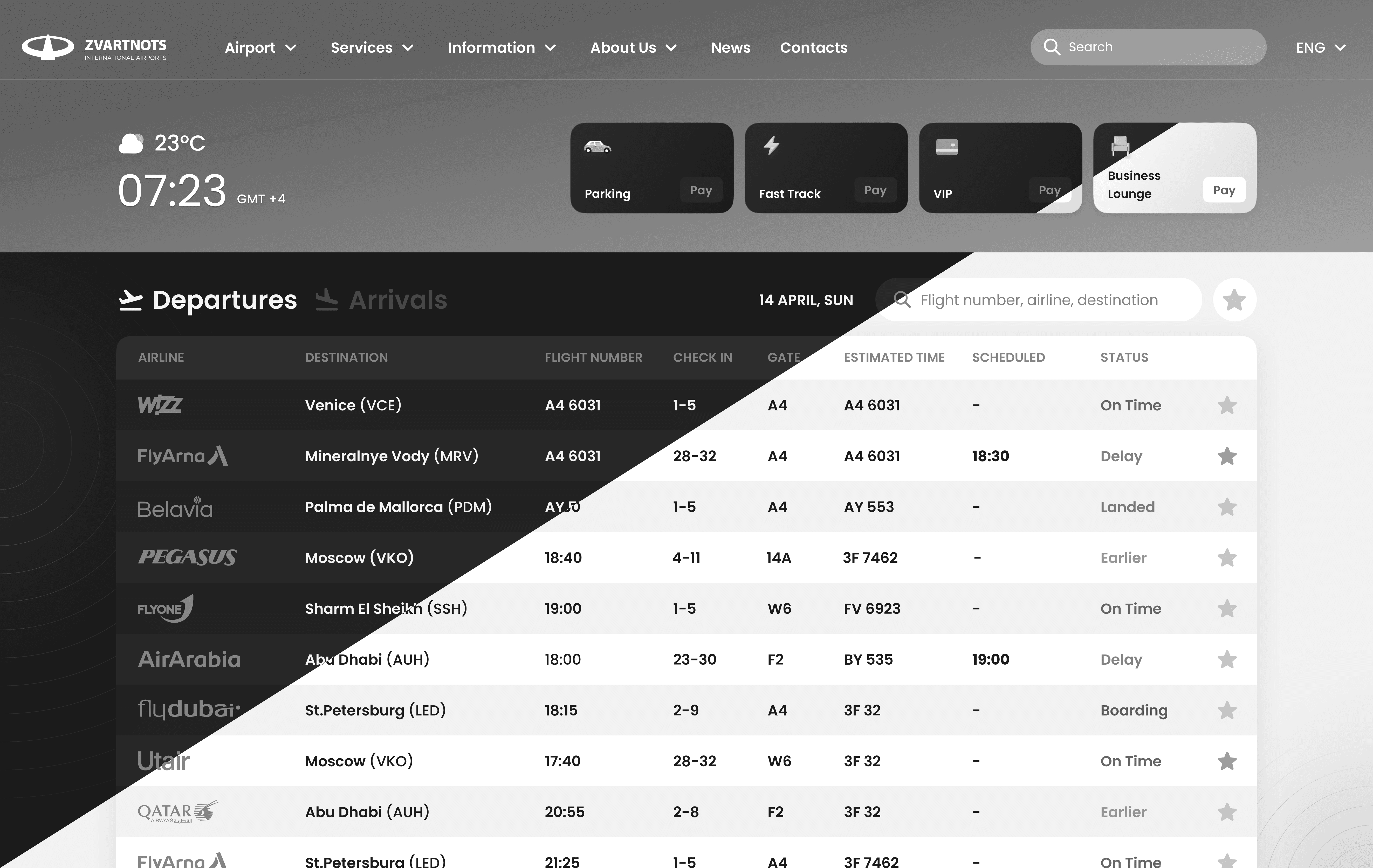Click the Business Lounge seat icon
The height and width of the screenshot is (868, 1373).
click(1120, 146)
